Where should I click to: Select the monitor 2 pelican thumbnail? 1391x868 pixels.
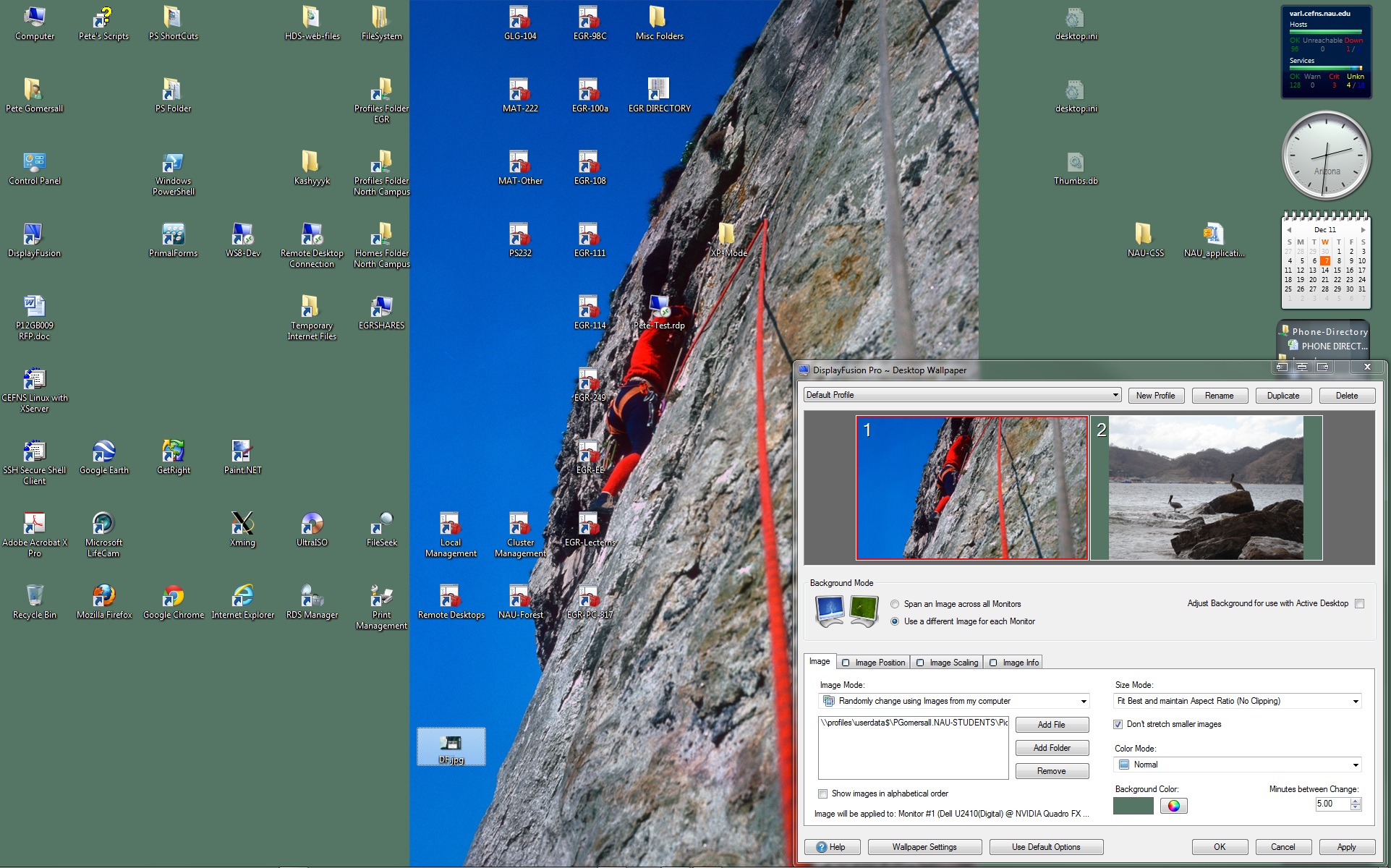(1206, 488)
